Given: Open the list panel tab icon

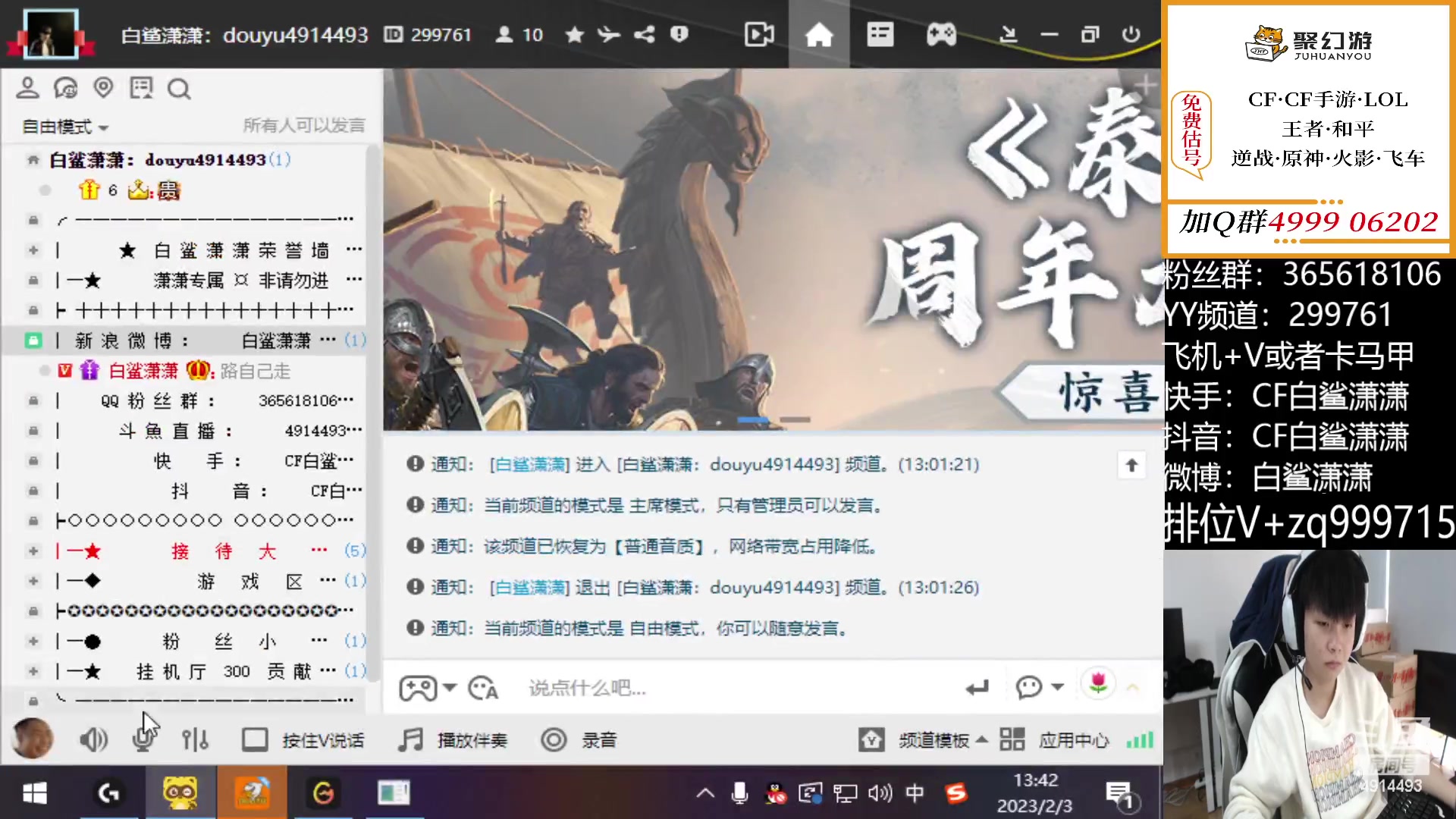Looking at the screenshot, I should [880, 34].
